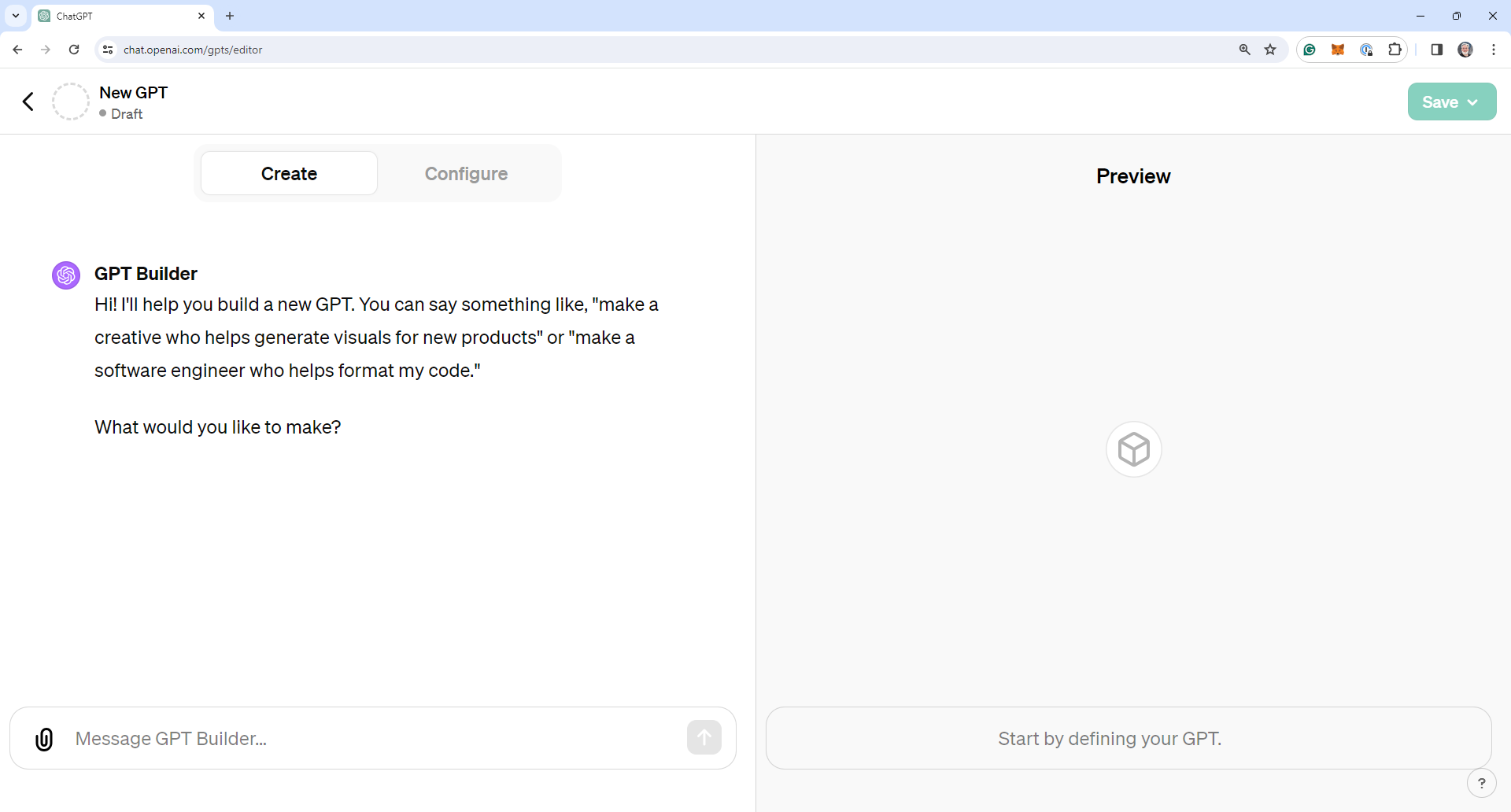Click the Preview message box "Start by defining your GPT."
Viewport: 1511px width, 812px height.
point(1129,738)
